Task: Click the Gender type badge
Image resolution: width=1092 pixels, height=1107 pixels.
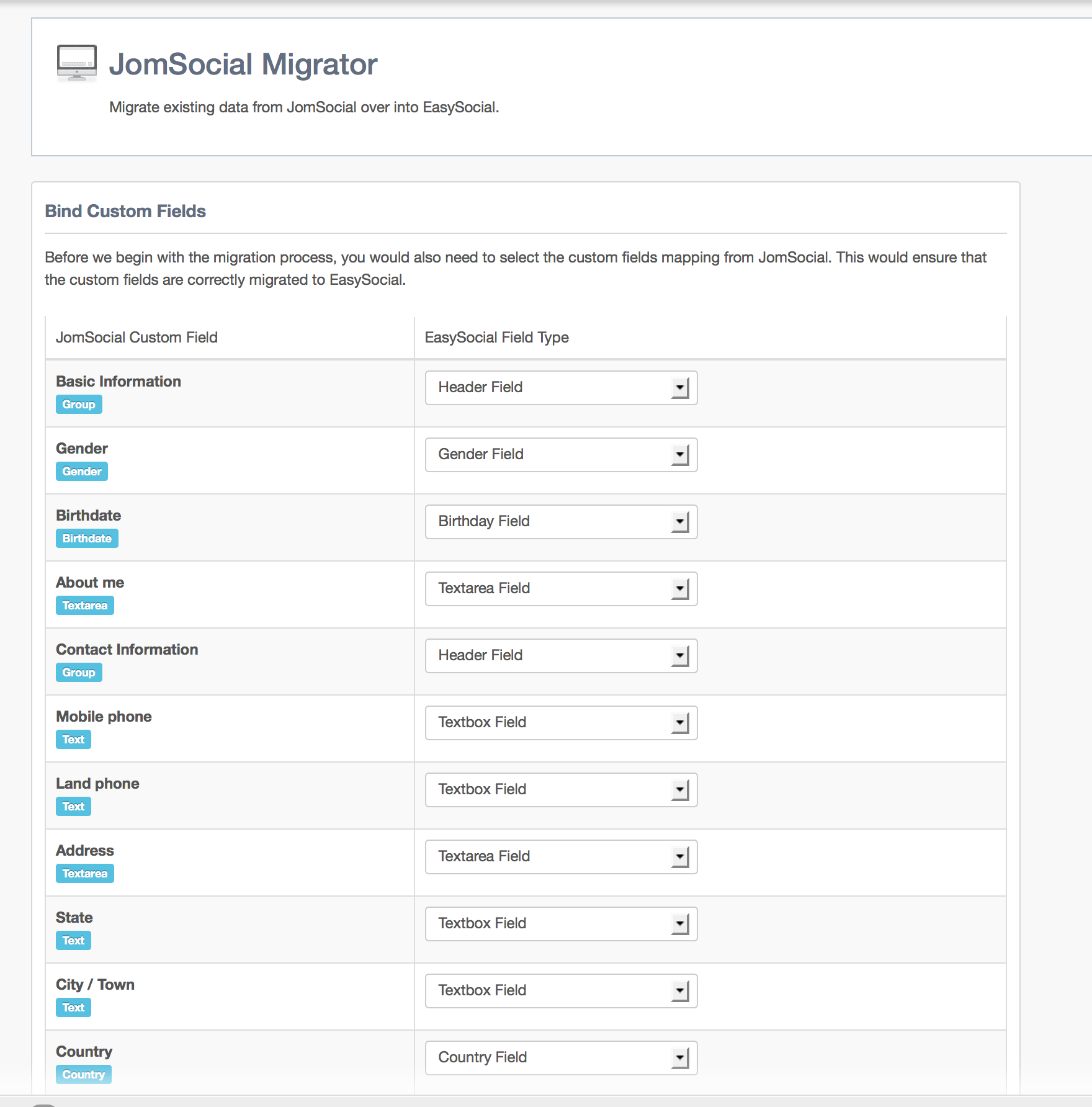Action: tap(82, 472)
